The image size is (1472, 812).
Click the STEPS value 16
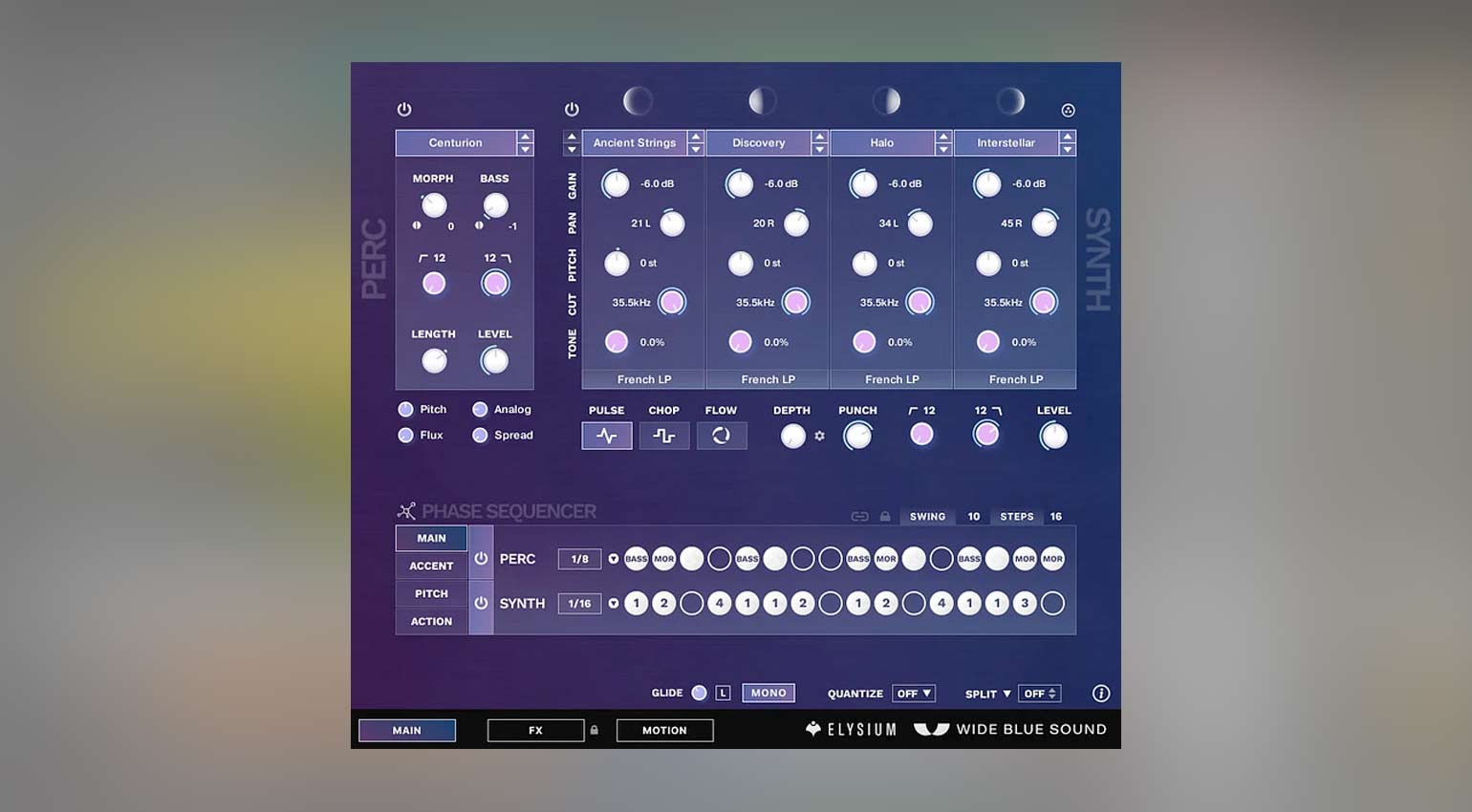[x=1056, y=516]
